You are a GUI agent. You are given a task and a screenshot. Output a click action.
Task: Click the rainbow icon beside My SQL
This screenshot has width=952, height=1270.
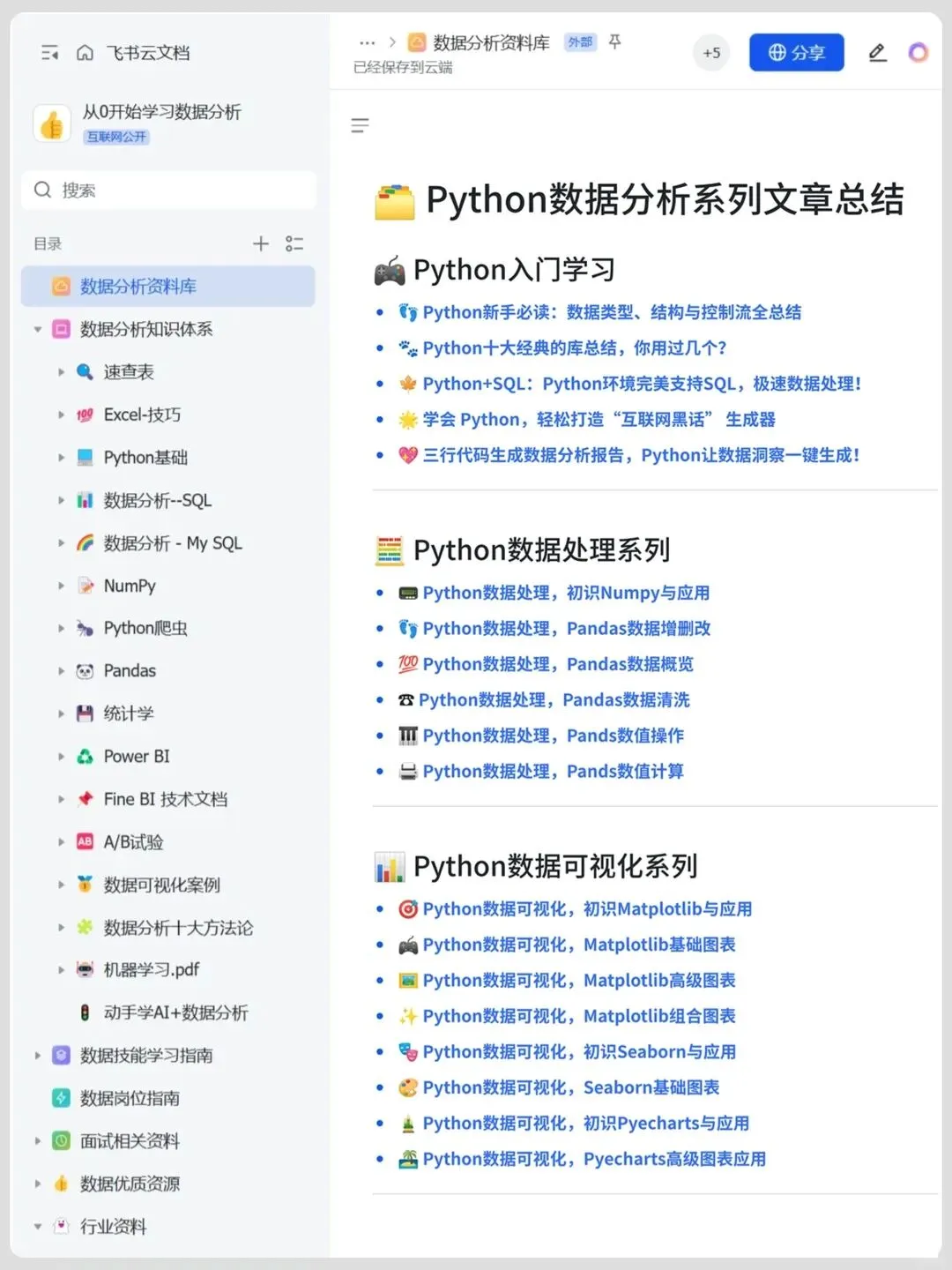(85, 543)
